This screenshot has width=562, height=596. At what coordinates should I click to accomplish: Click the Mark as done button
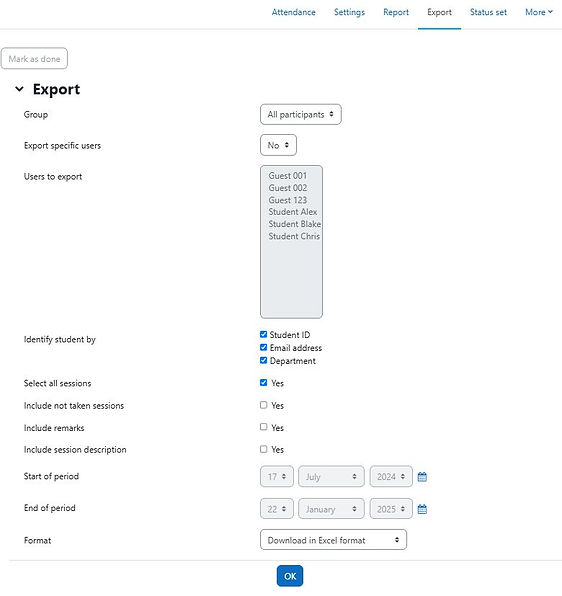34,59
